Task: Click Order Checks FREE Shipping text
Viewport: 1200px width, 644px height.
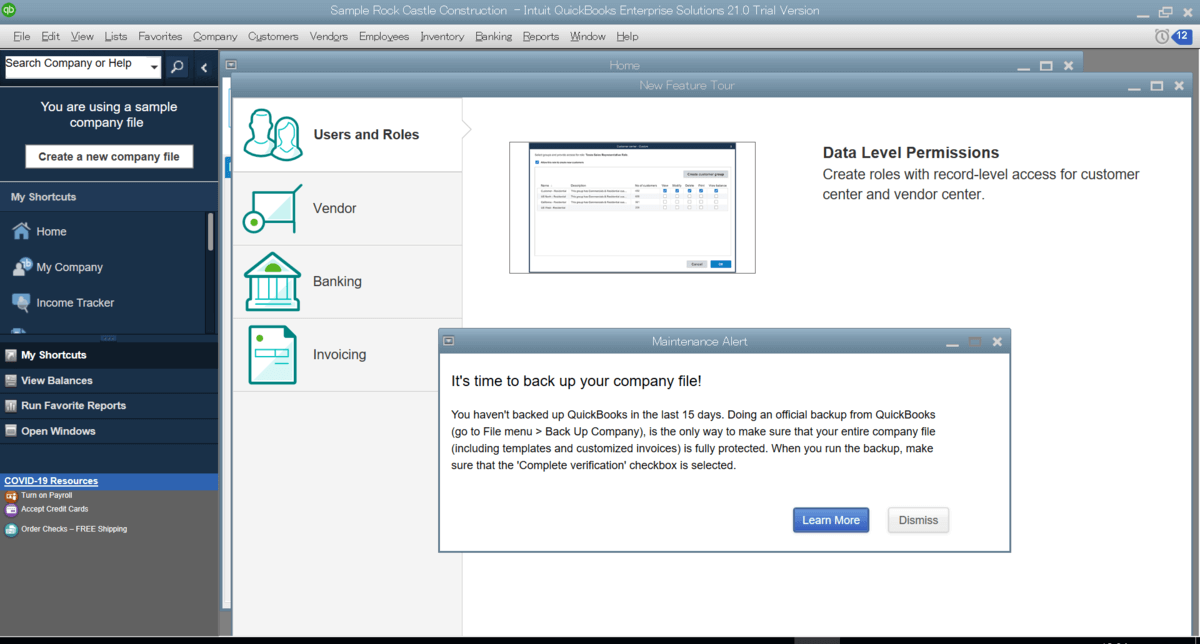Action: coord(74,529)
